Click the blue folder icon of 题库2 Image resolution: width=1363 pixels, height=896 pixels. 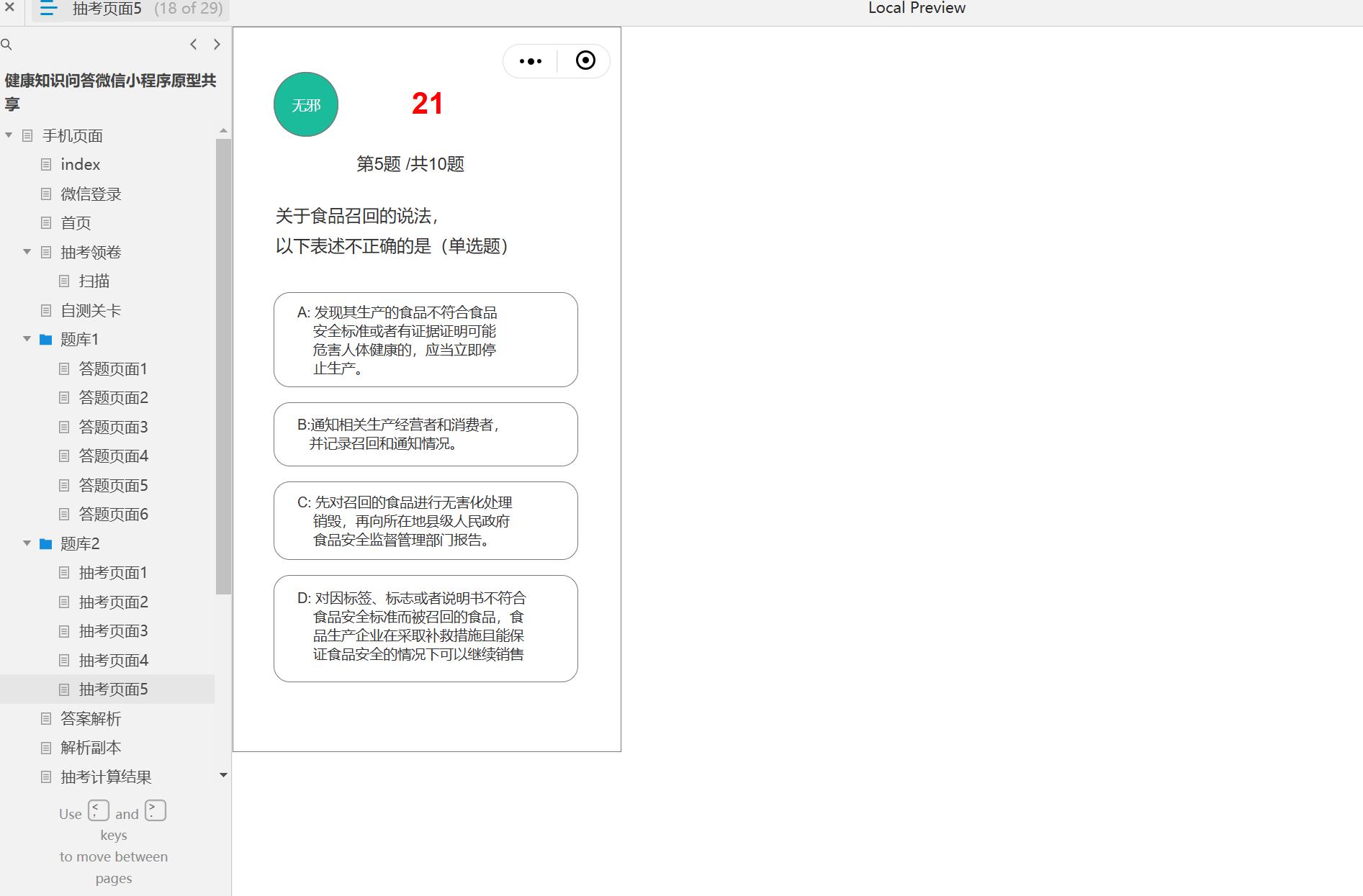[45, 543]
